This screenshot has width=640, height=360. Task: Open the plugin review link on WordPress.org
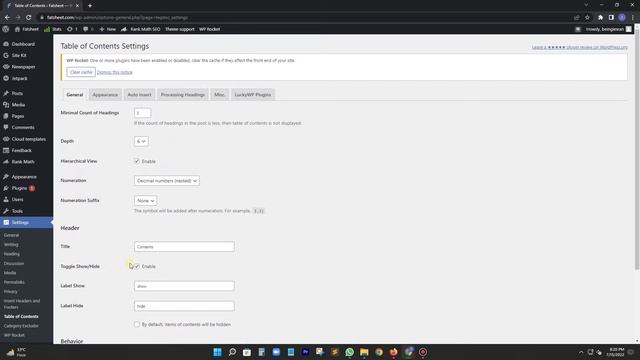[x=580, y=47]
